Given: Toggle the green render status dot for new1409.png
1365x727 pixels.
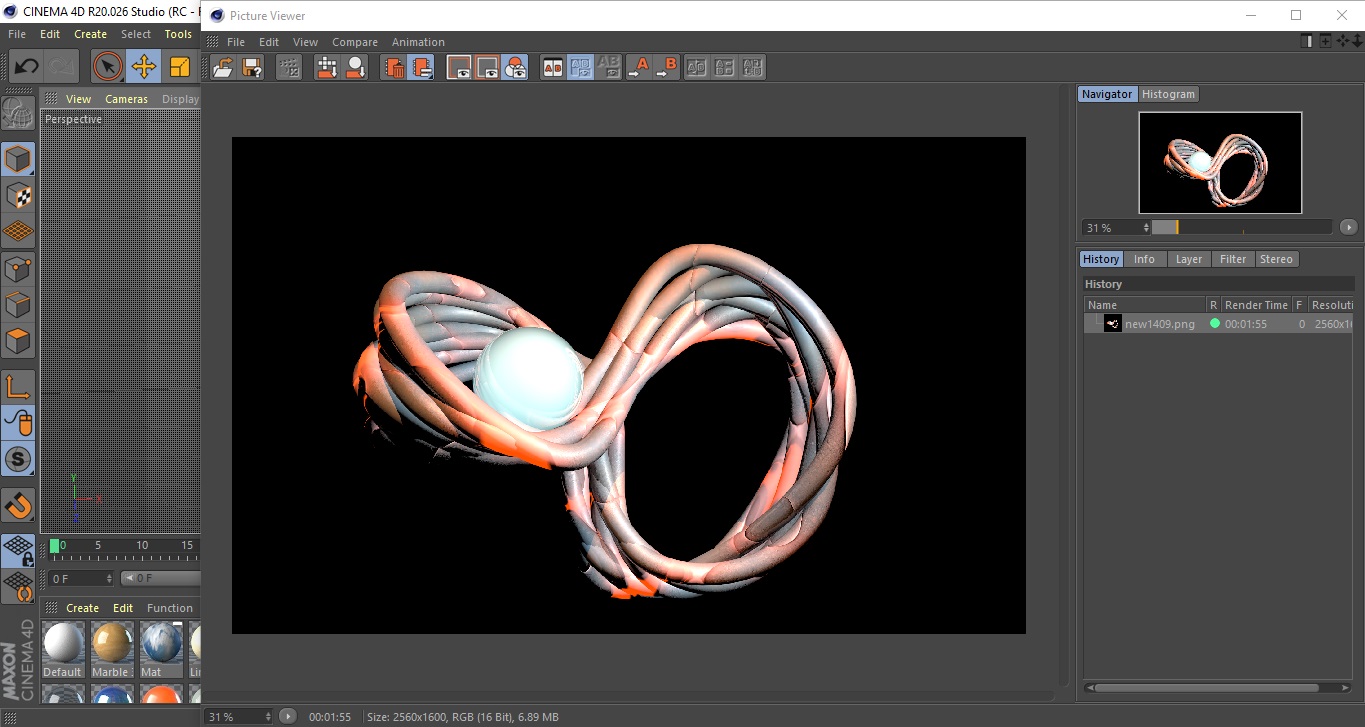Looking at the screenshot, I should point(1214,324).
